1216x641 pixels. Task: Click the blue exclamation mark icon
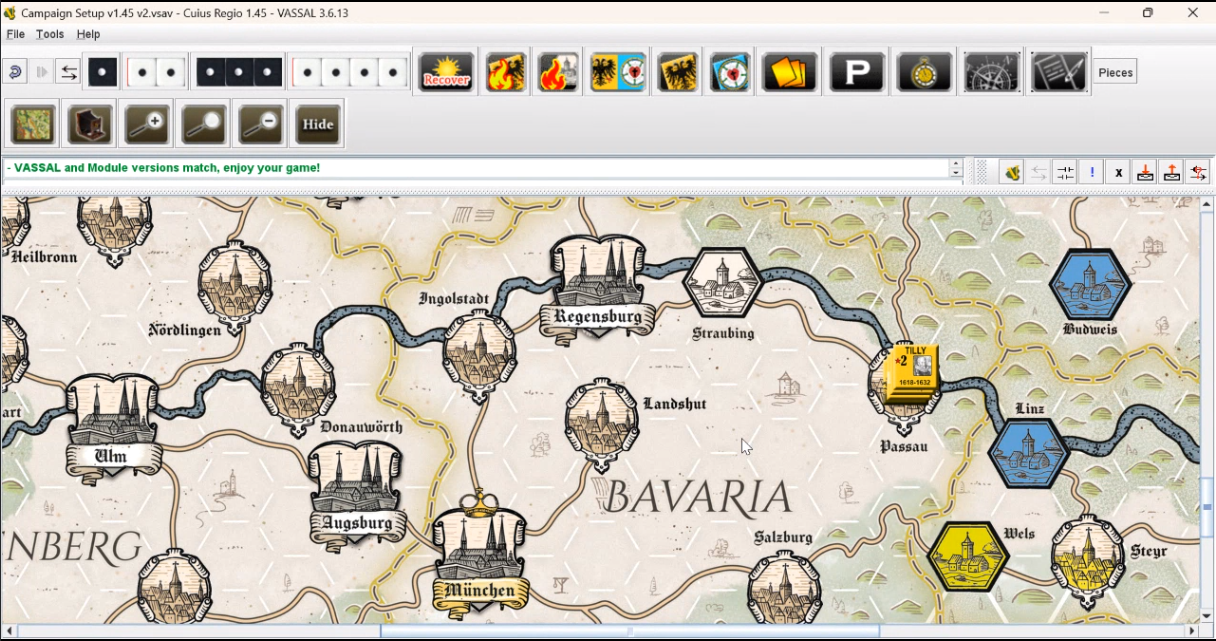point(1092,172)
